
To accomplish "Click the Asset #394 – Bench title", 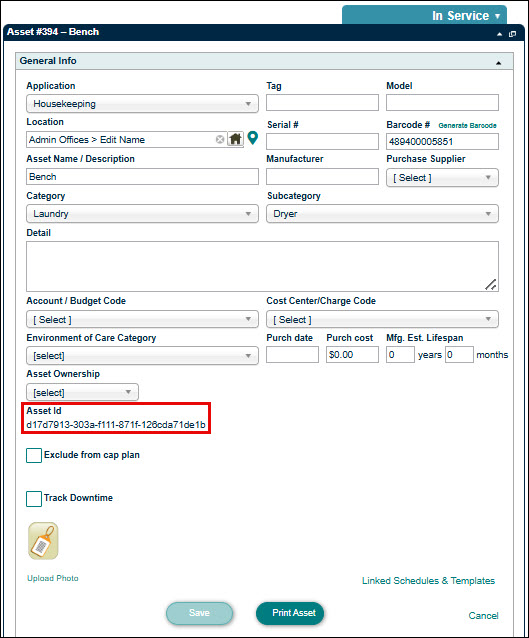I will (x=53, y=32).
